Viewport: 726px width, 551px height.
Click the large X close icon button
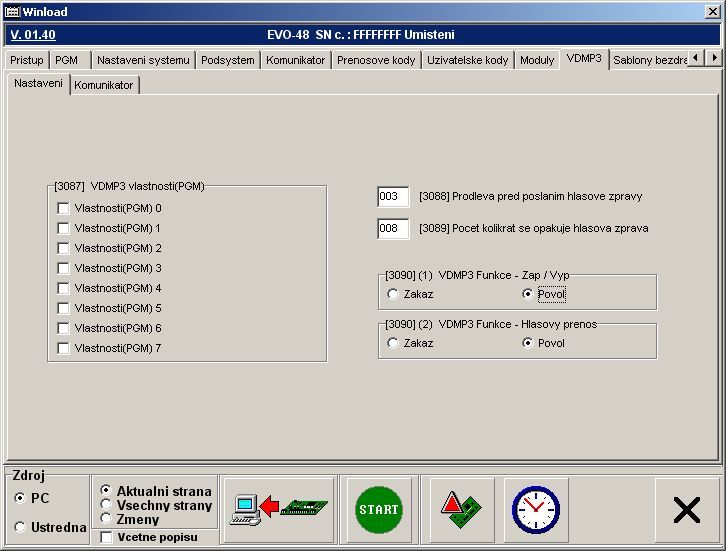686,510
